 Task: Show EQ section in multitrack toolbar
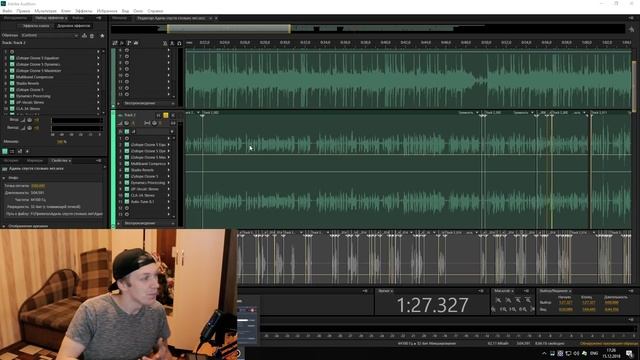(x=136, y=43)
